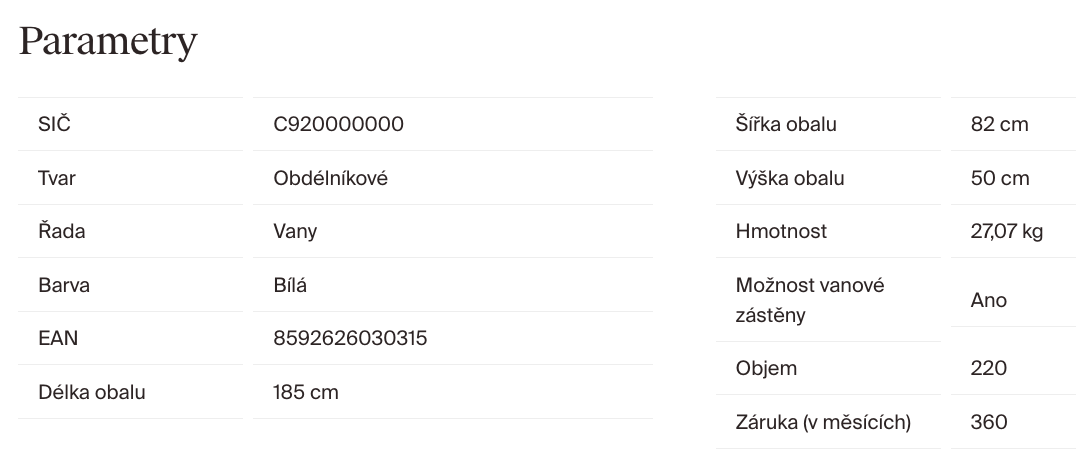Click the Barva parameter label
The width and height of the screenshot is (1076, 458).
[64, 285]
